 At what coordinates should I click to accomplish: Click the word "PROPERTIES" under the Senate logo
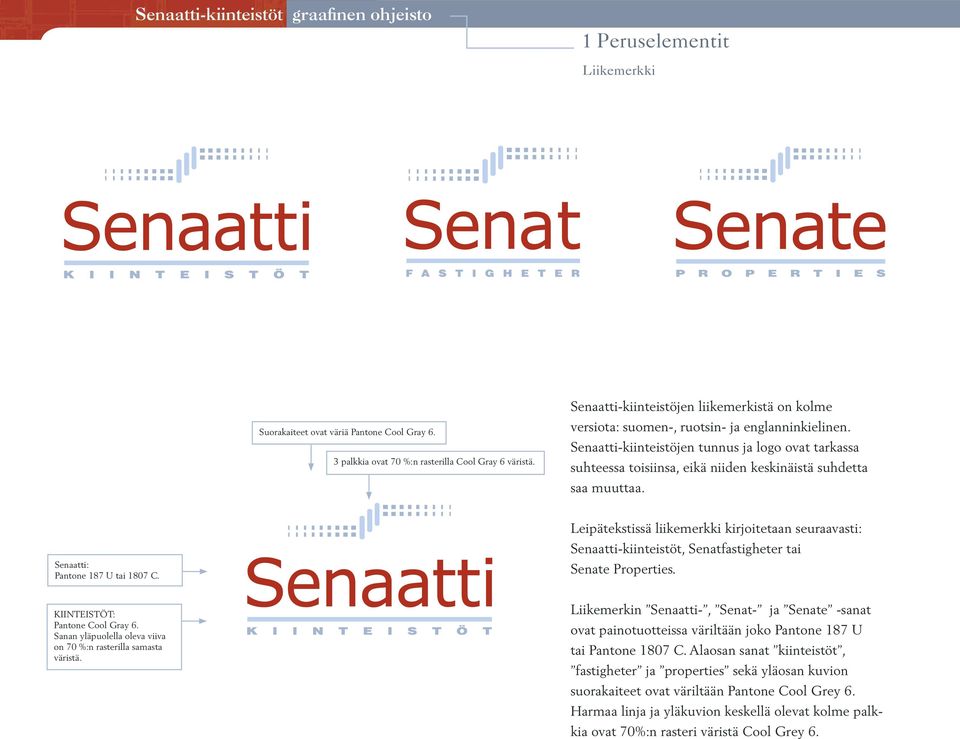(x=781, y=273)
